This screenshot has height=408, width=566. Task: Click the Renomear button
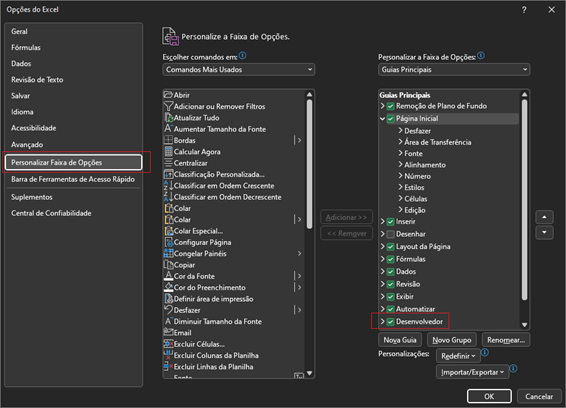point(506,340)
